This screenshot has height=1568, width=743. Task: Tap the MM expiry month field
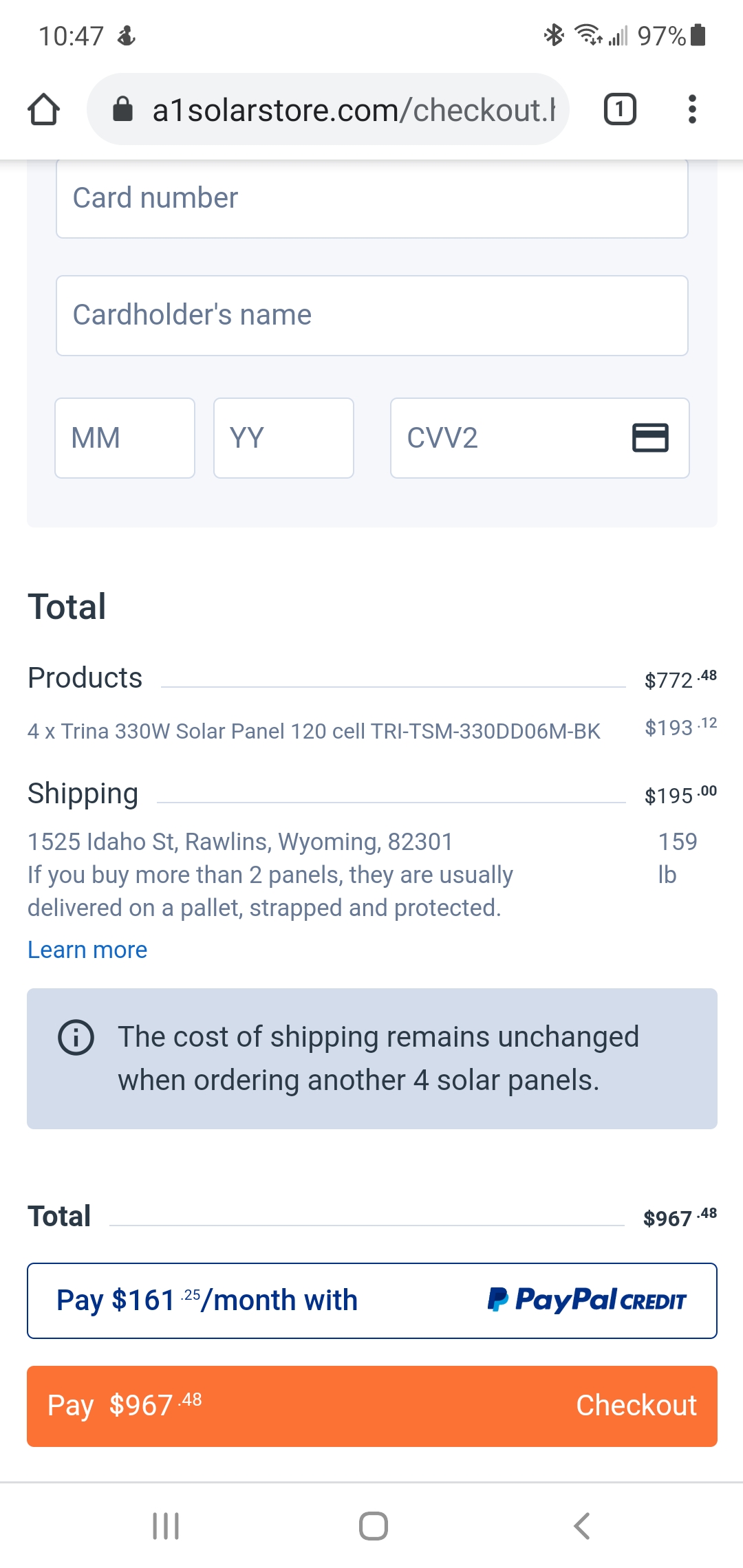click(125, 438)
